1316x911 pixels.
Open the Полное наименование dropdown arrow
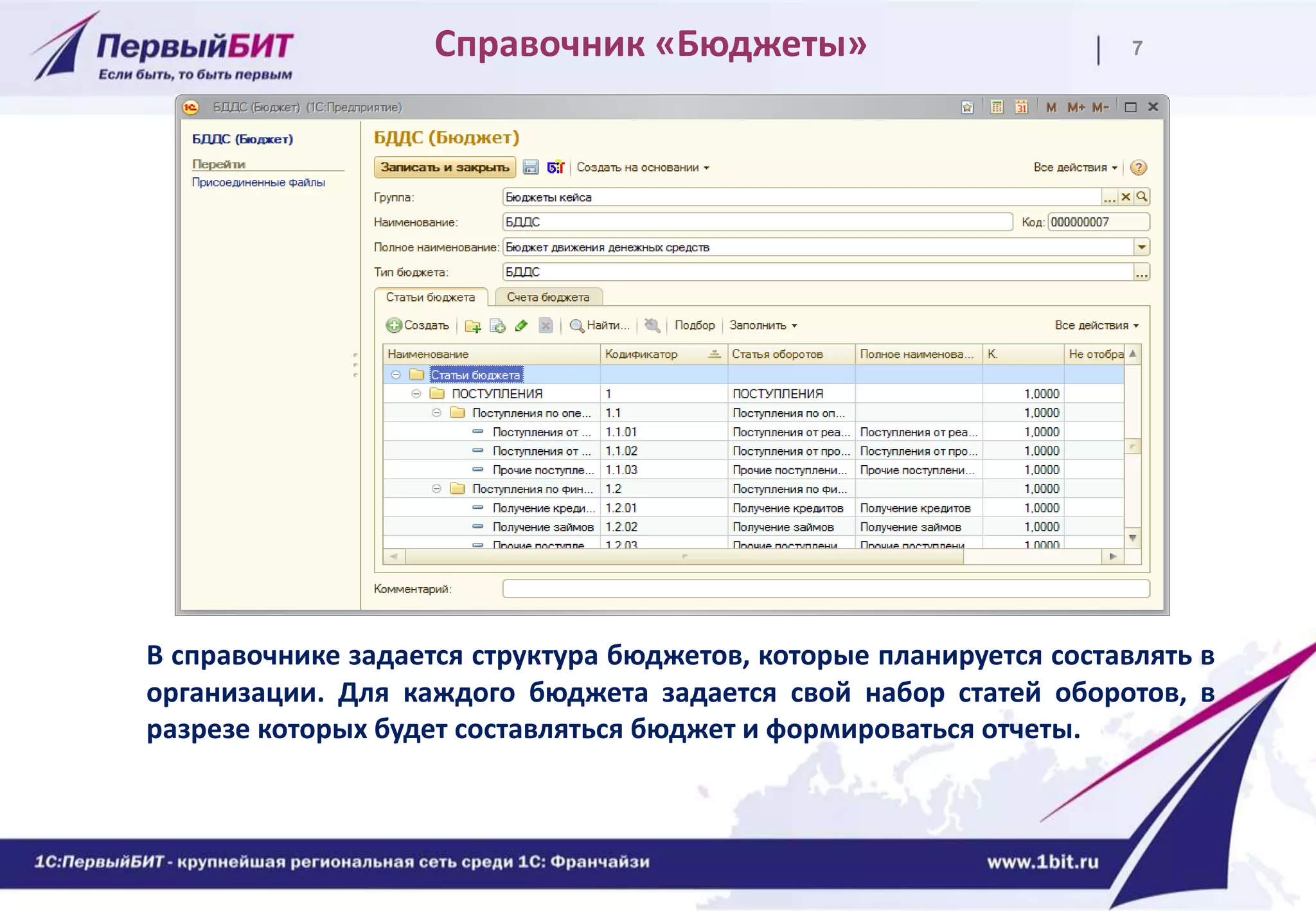[1142, 247]
